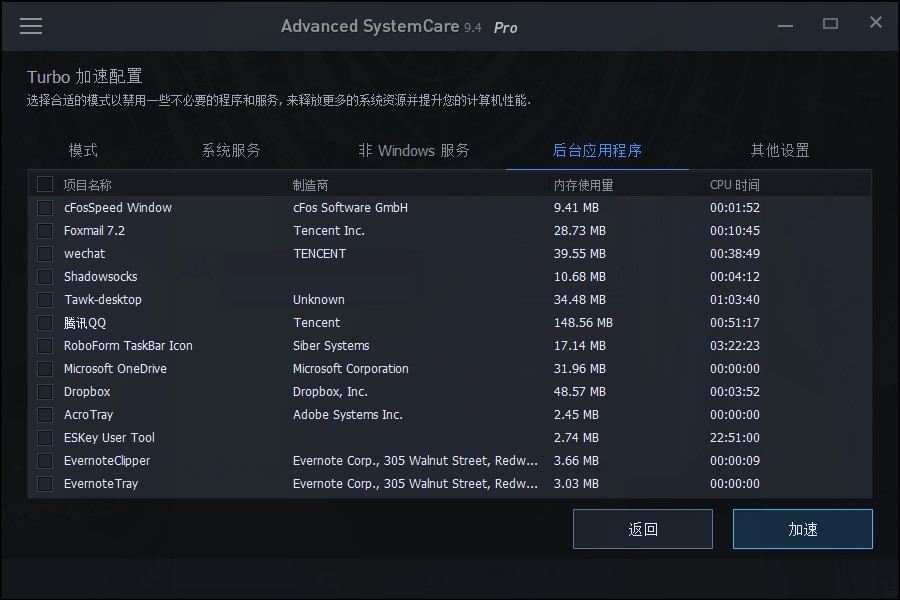Click the 返回 button
Screen dimensions: 900x600
[643, 529]
